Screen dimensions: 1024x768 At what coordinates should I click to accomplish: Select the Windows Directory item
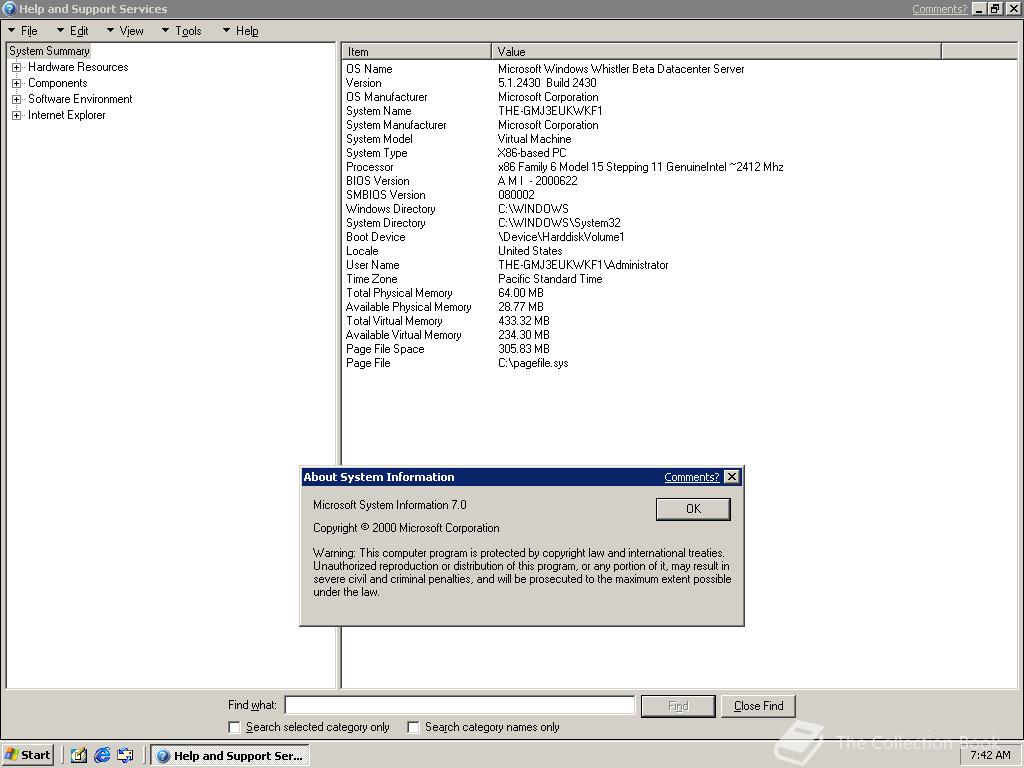391,209
